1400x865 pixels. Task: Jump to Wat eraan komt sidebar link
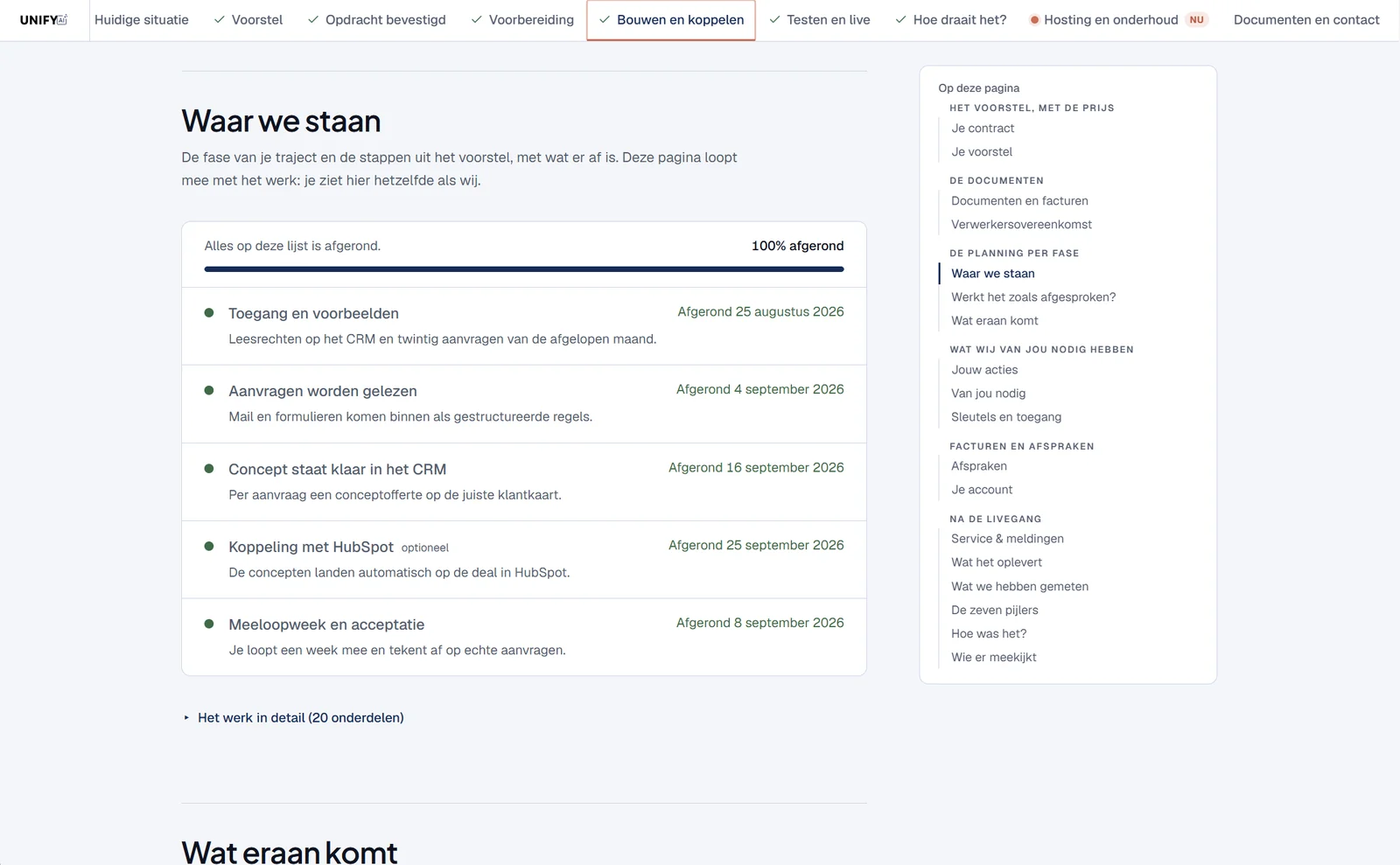995,321
